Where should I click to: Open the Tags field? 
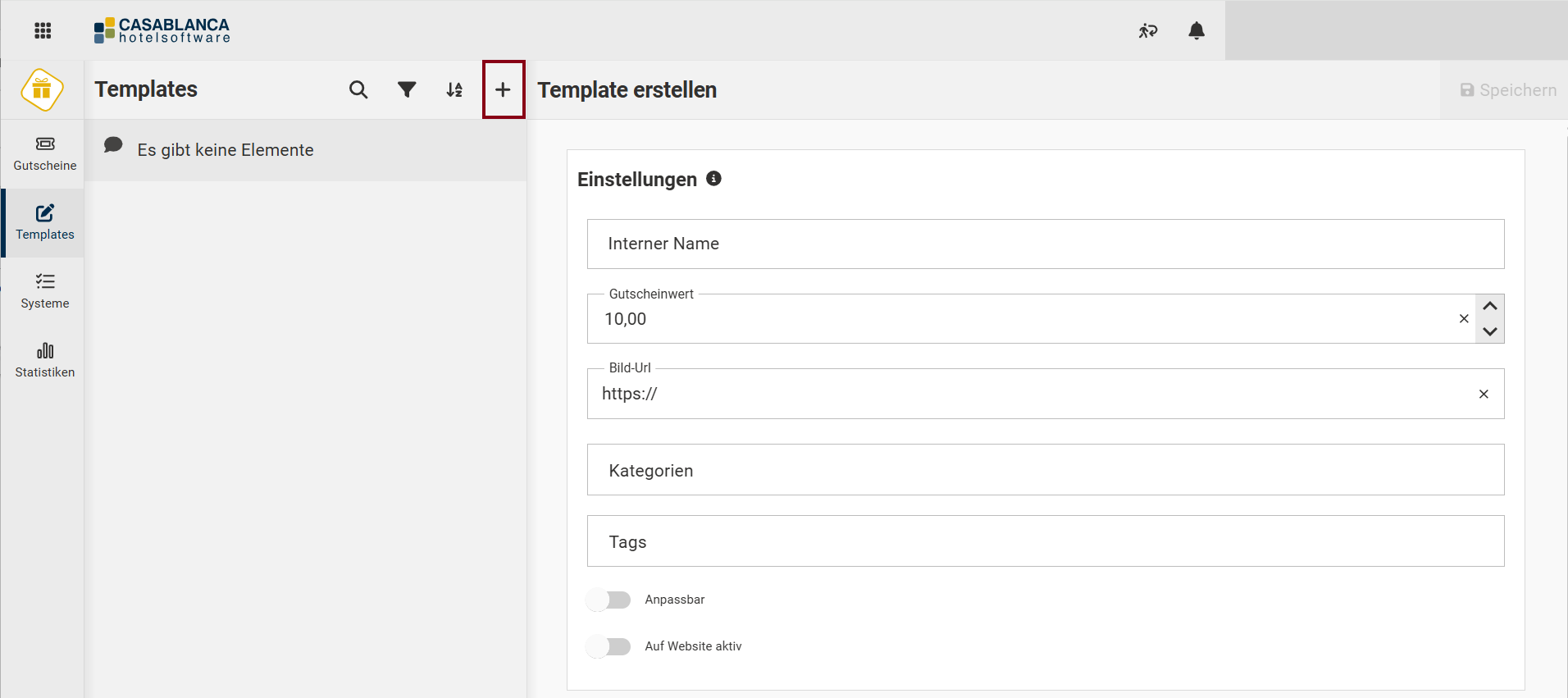(1046, 541)
